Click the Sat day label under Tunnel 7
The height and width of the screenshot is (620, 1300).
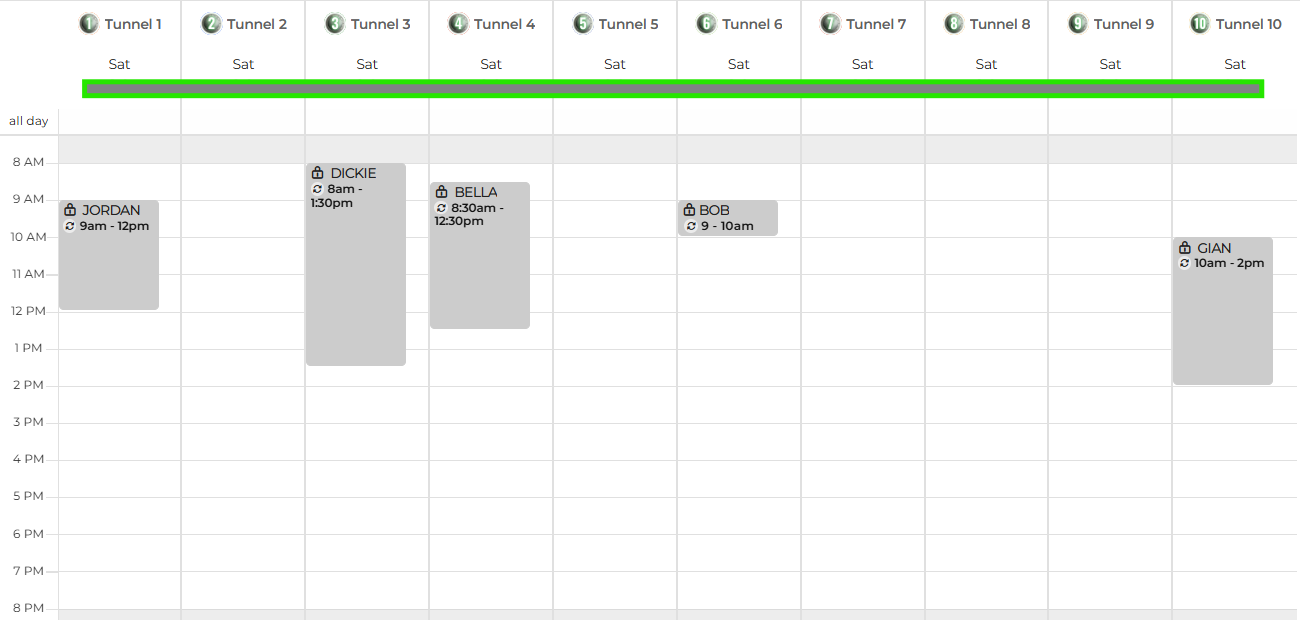pyautogui.click(x=862, y=64)
